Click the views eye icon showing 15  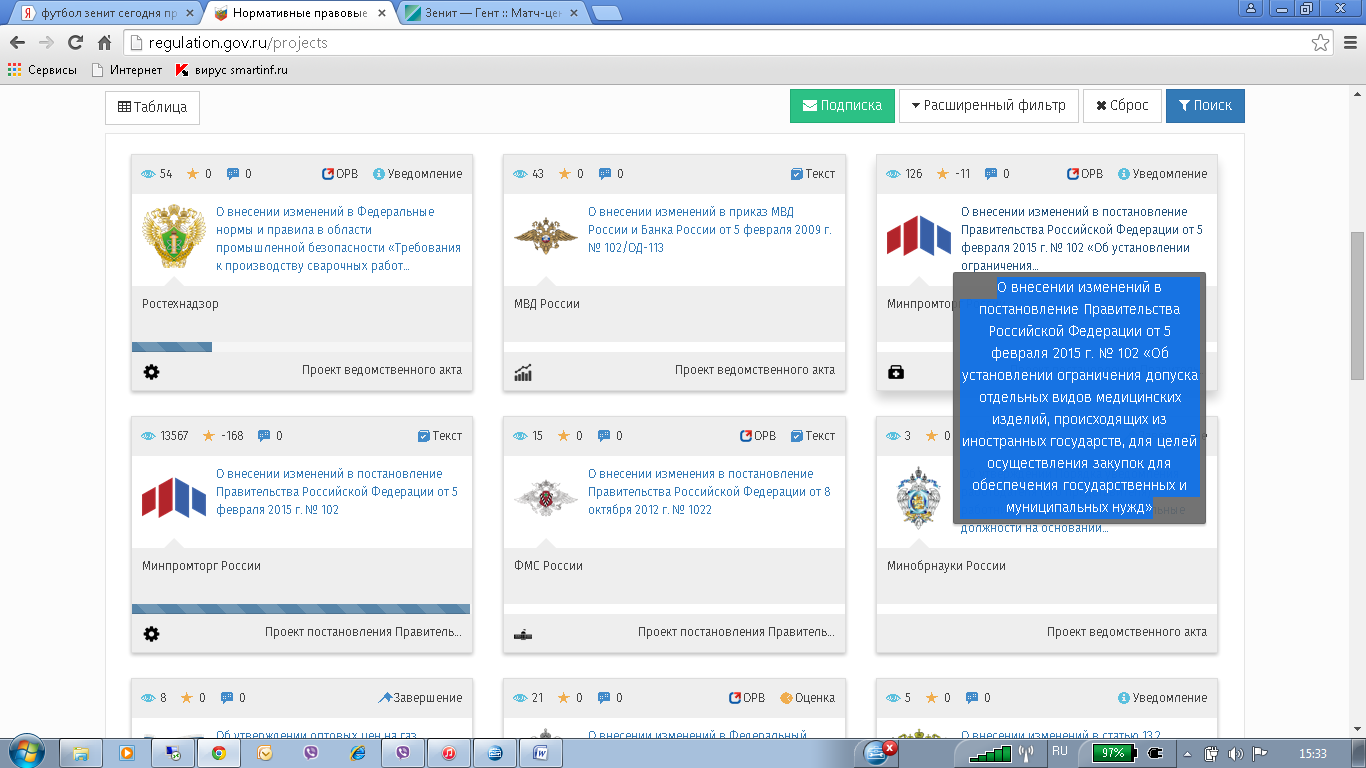pos(520,436)
